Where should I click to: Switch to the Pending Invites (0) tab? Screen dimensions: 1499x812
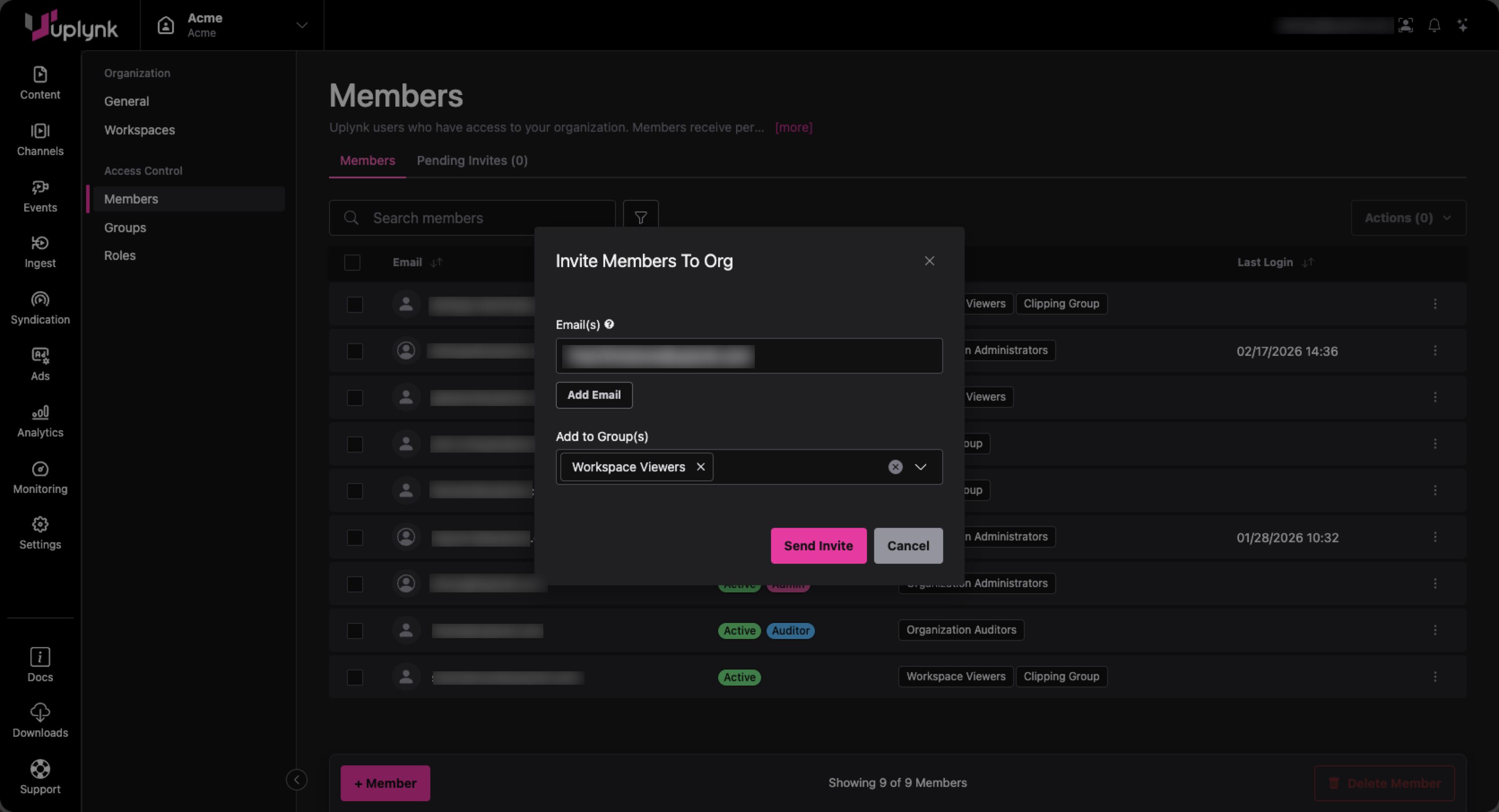tap(472, 160)
